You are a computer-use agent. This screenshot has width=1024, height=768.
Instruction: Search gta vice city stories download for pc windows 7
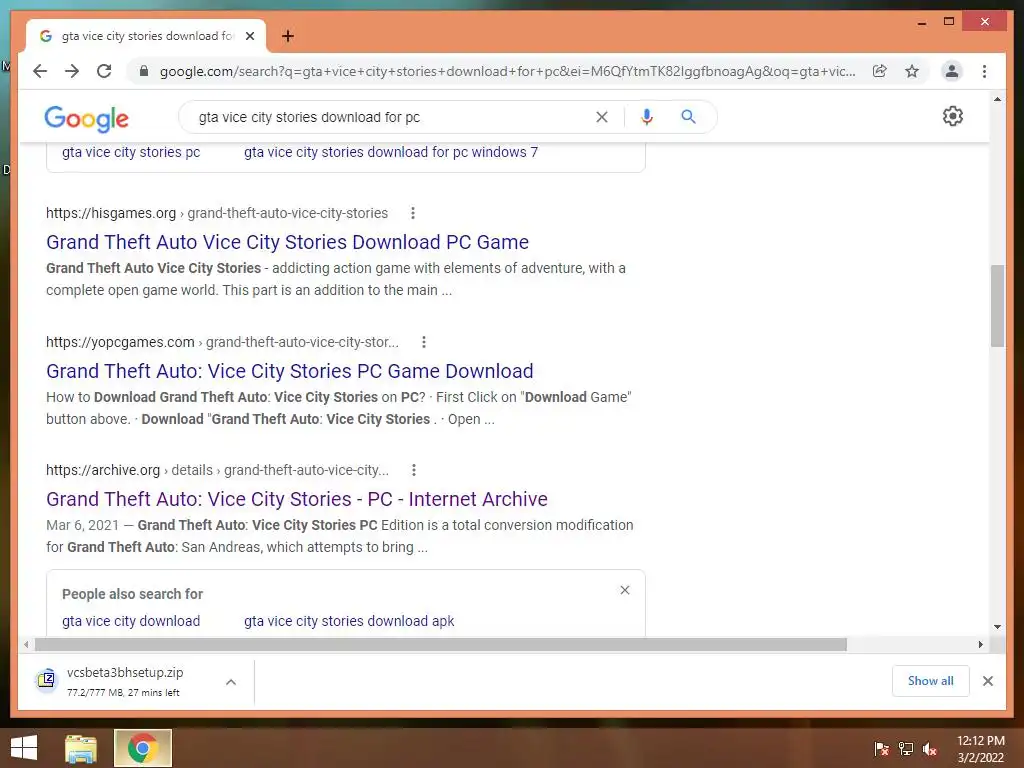391,152
